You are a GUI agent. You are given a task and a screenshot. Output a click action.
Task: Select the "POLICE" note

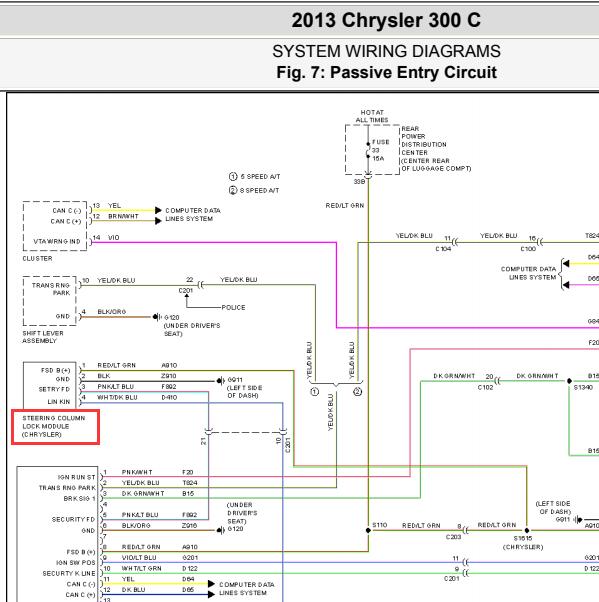(x=233, y=308)
